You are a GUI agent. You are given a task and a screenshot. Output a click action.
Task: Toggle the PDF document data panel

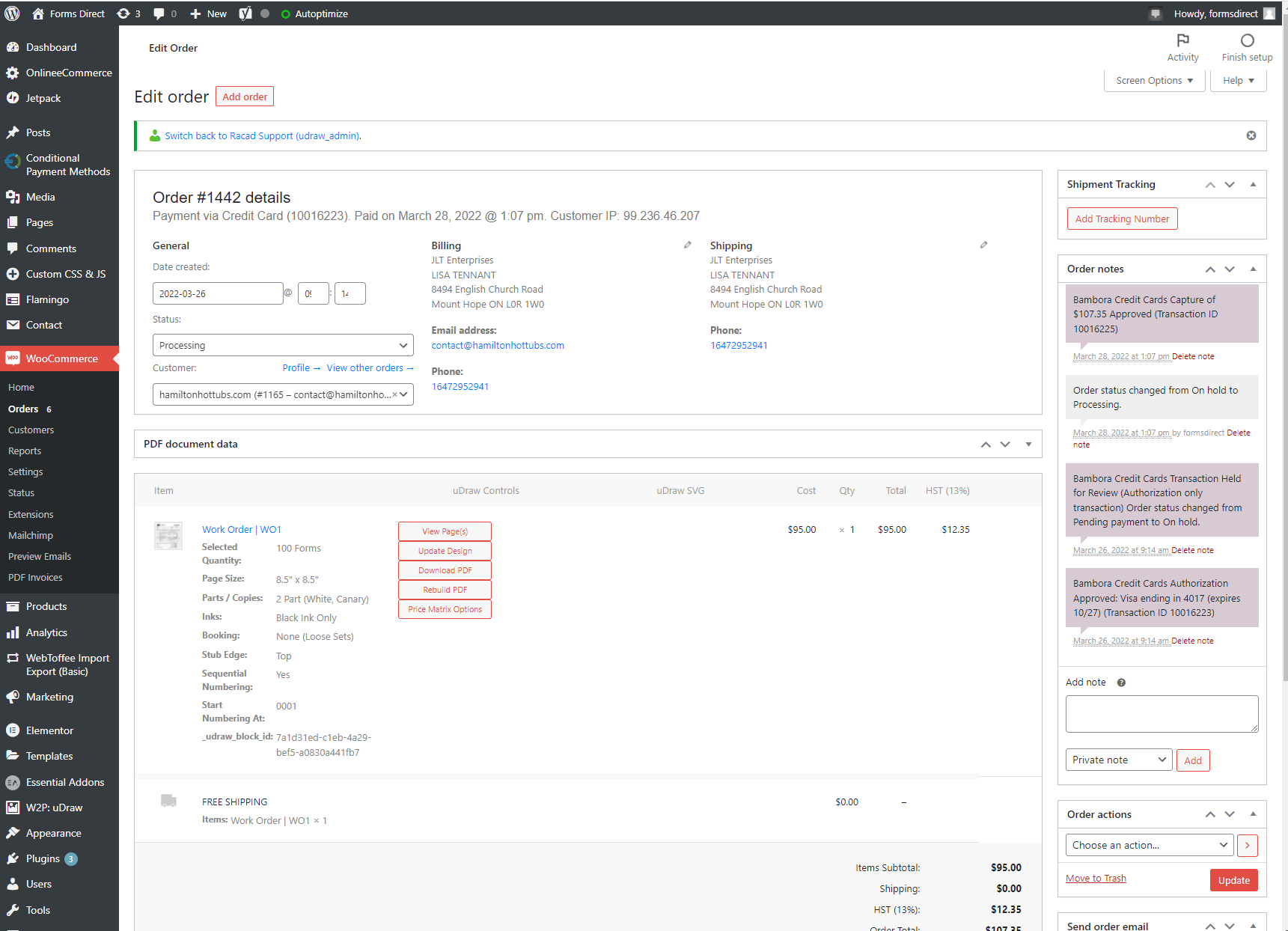point(1028,445)
